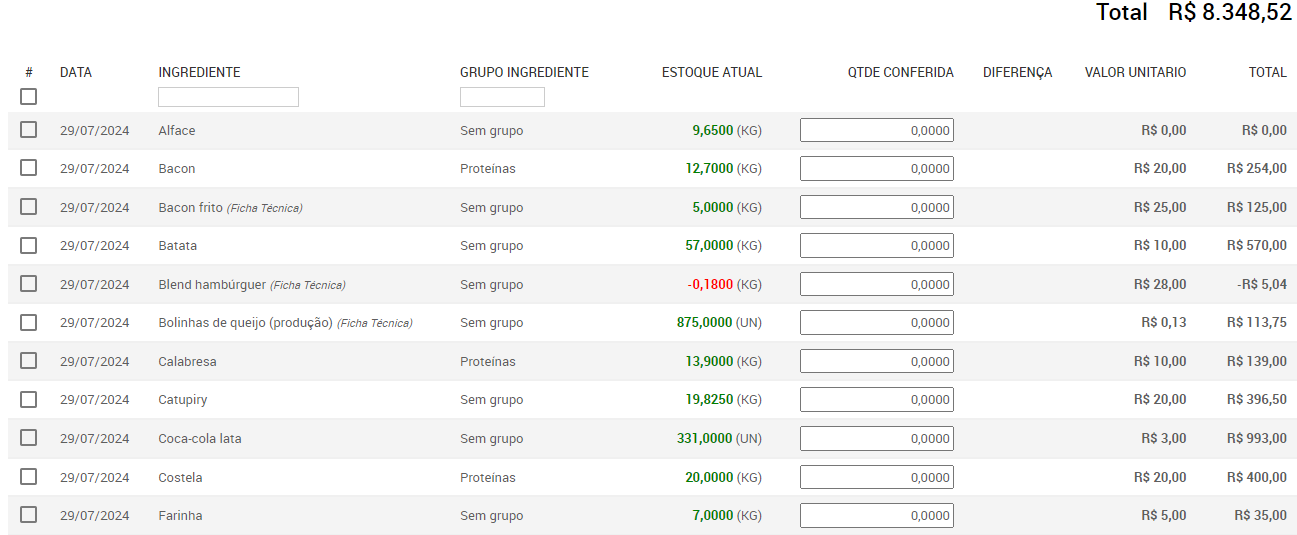This screenshot has height=535, width=1297.
Task: Mark the Coca-cola lata checkbox
Action: (x=28, y=438)
